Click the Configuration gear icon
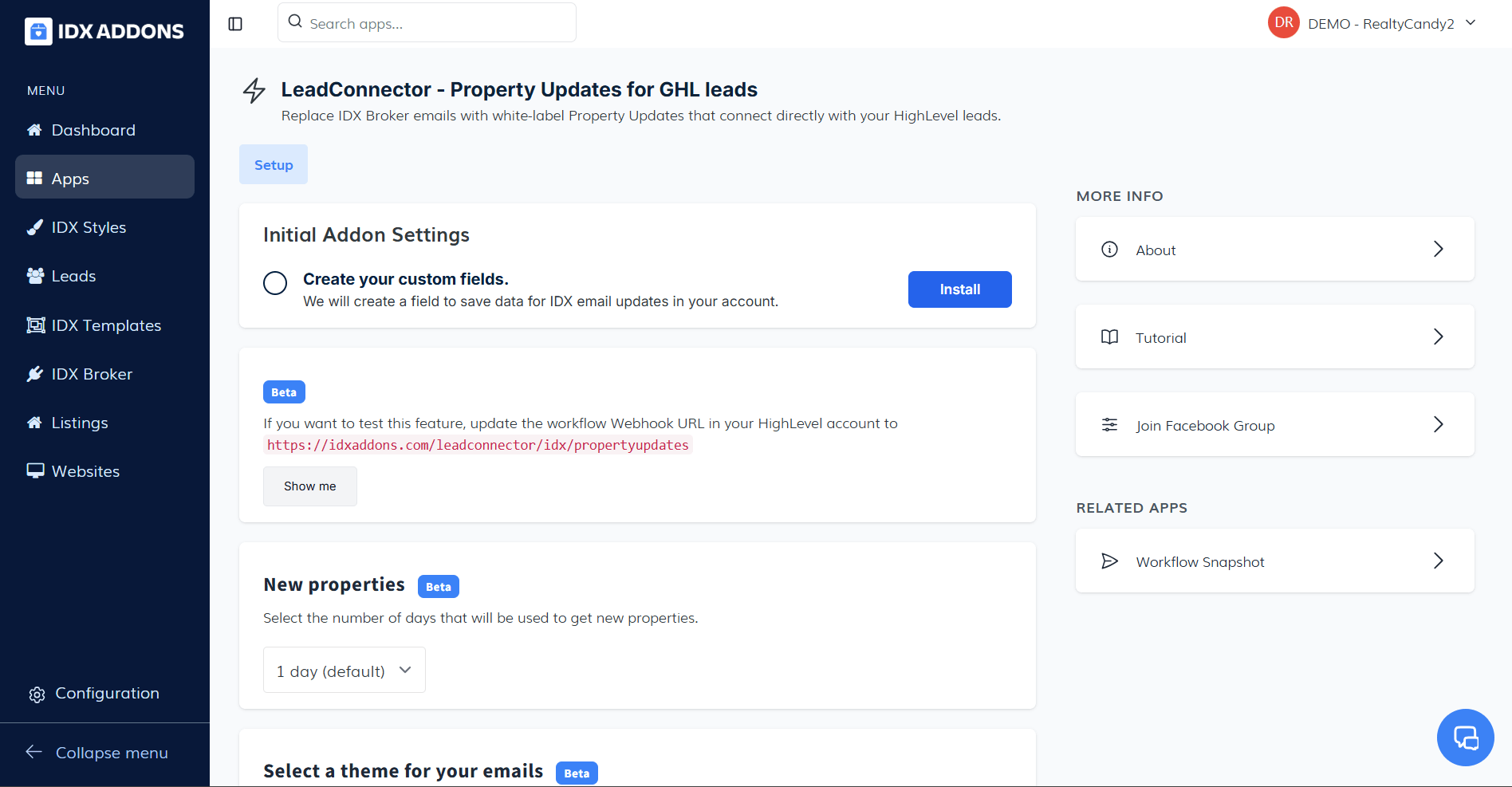The image size is (1512, 787). [x=37, y=695]
